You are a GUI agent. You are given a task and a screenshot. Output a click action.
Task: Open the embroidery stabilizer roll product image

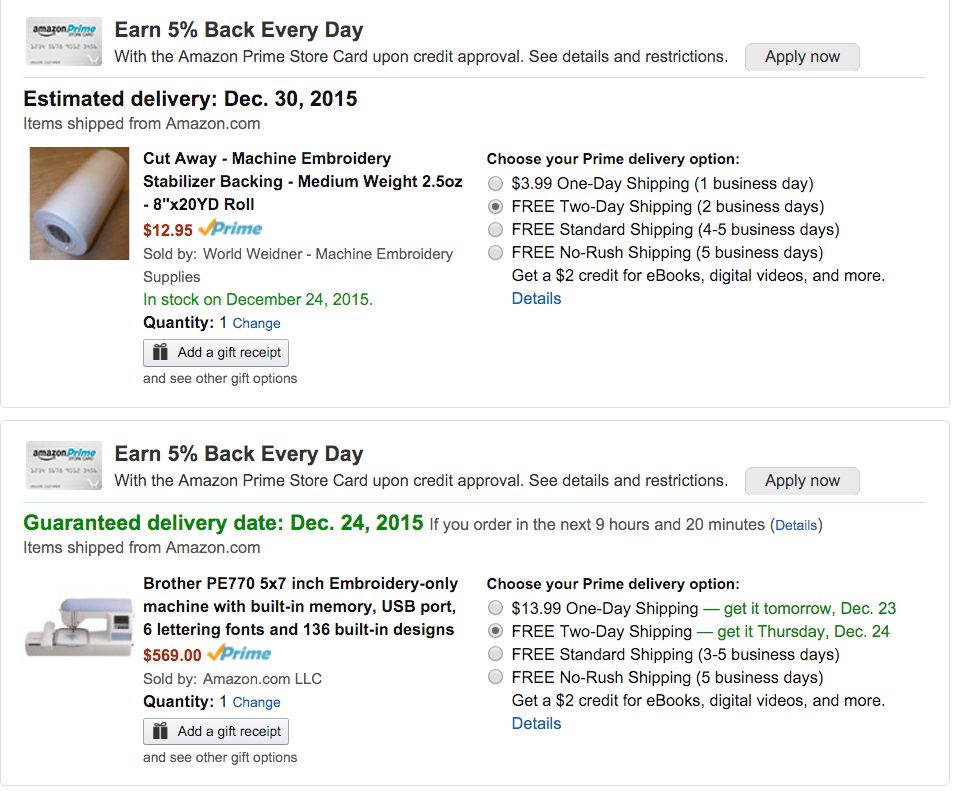[79, 204]
